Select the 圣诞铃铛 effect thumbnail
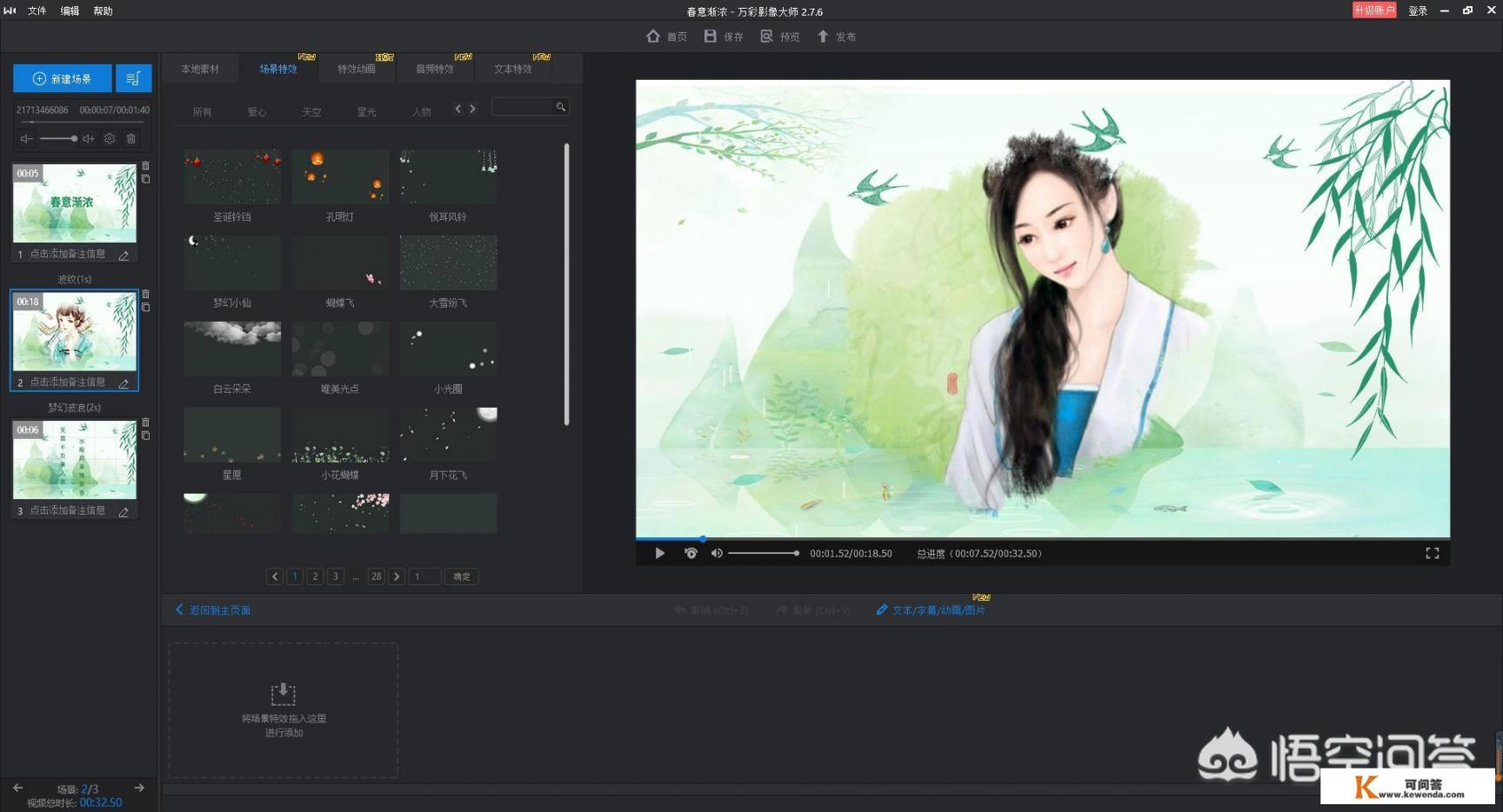1503x812 pixels. (232, 176)
